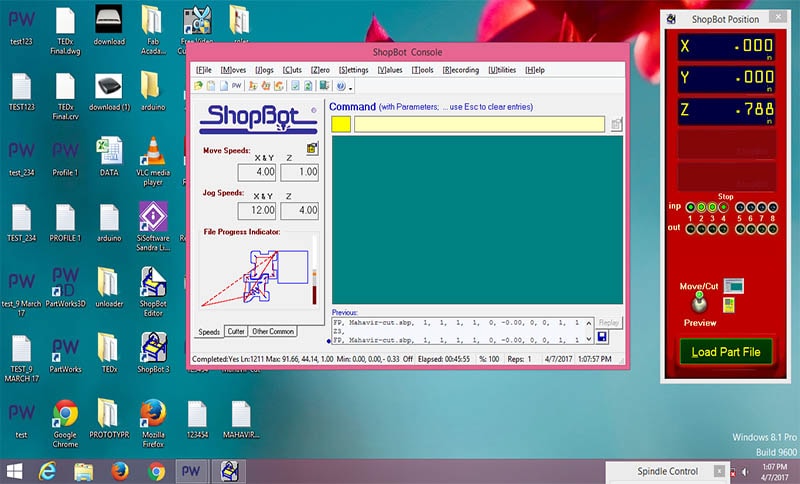Open the [M]oves menu
The height and width of the screenshot is (484, 800).
click(233, 70)
